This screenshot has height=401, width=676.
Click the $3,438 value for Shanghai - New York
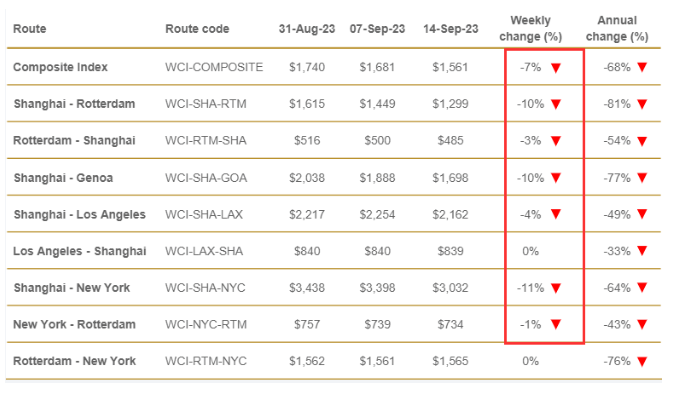point(307,288)
